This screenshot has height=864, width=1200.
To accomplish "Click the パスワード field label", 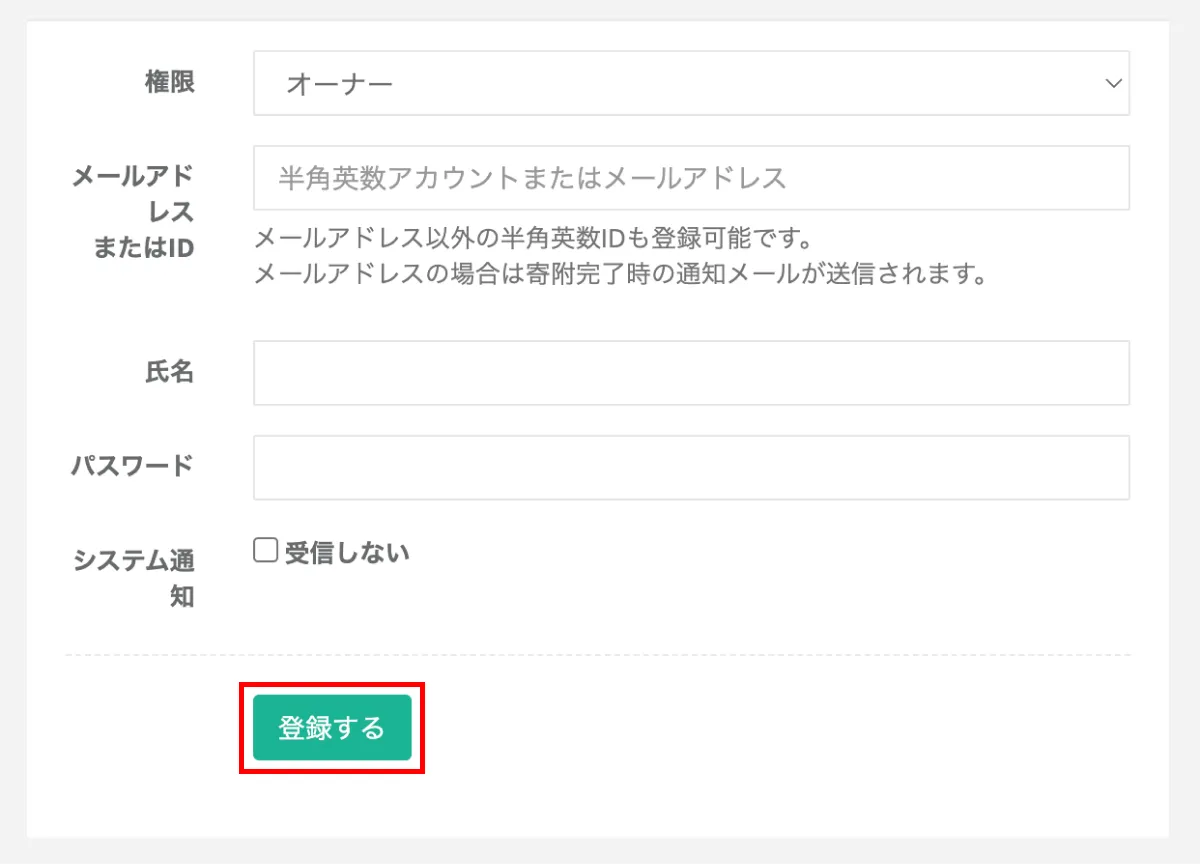I will [x=132, y=466].
